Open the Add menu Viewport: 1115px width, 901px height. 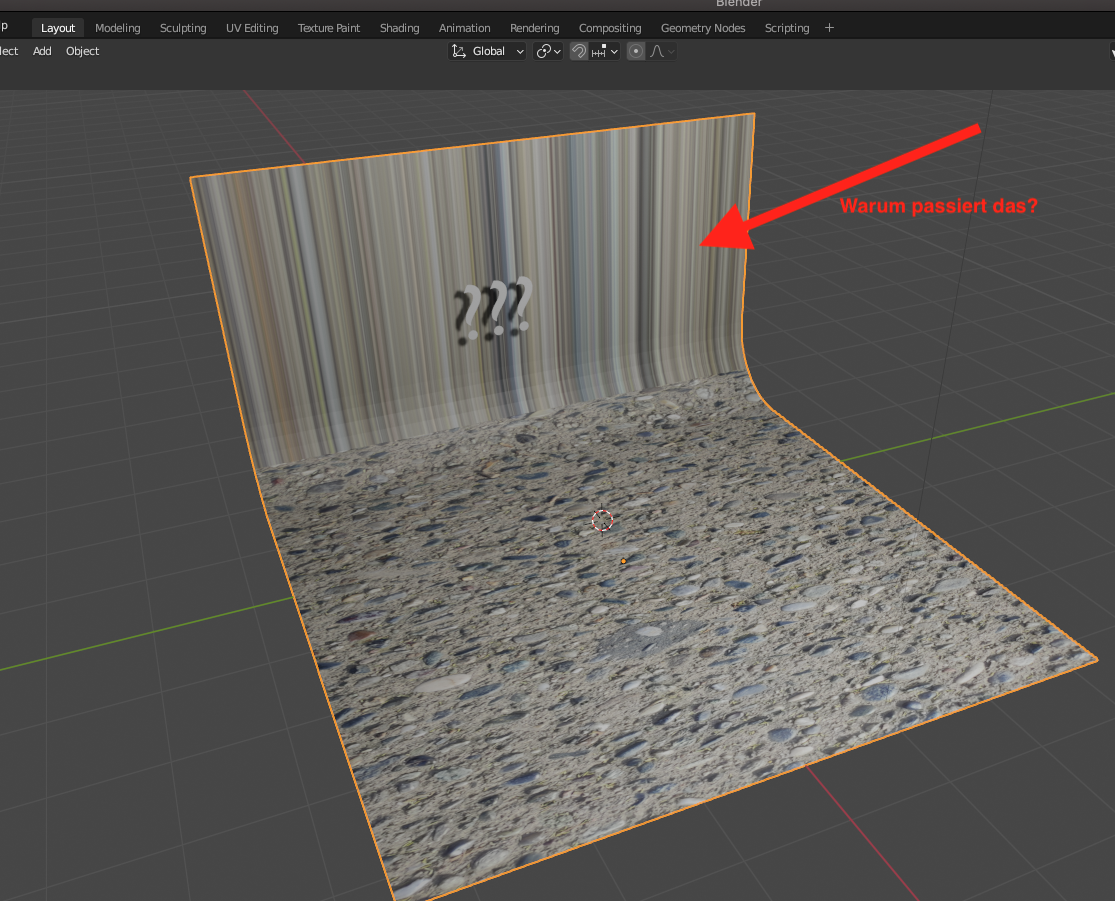click(42, 51)
